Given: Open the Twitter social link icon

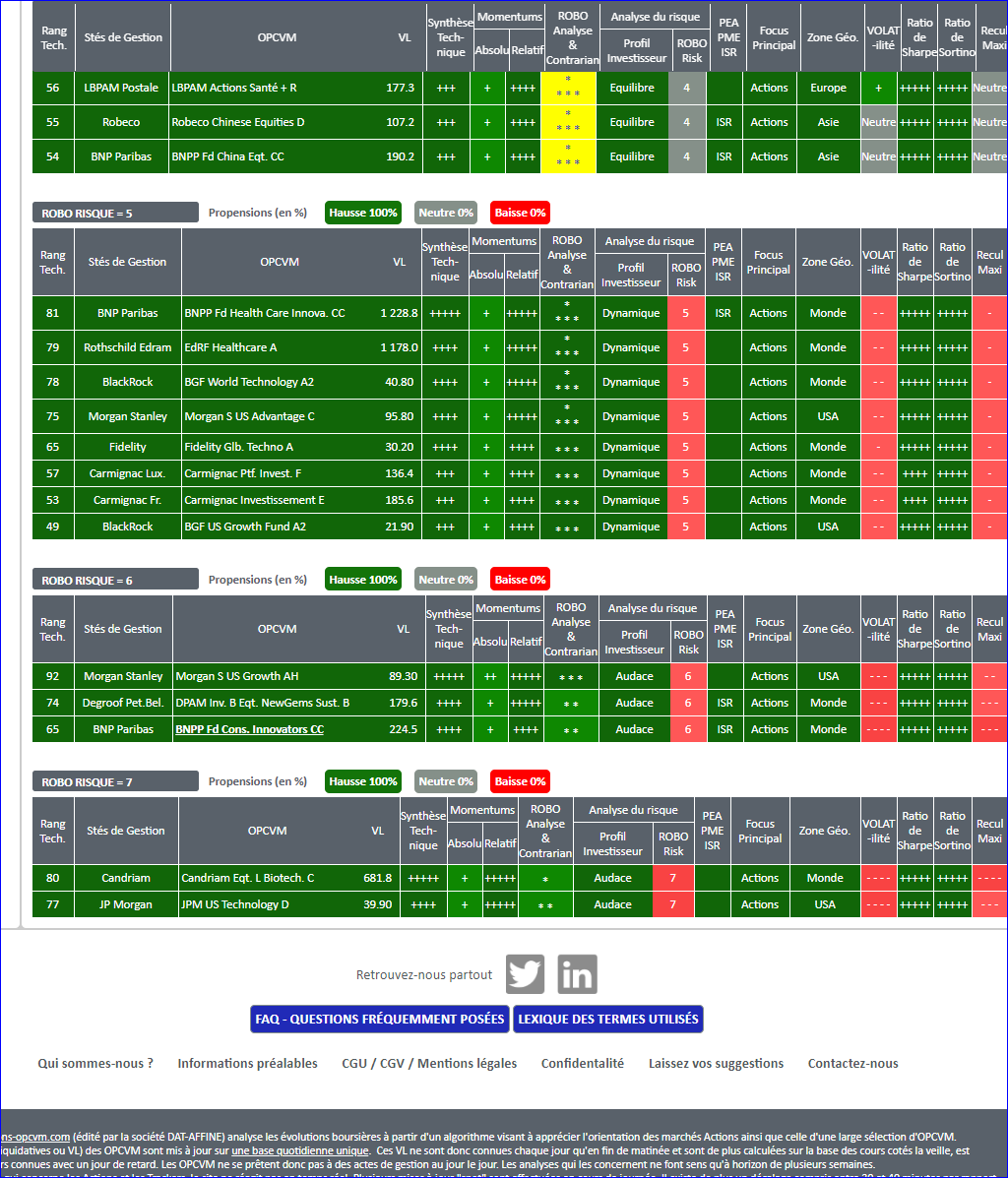Looking at the screenshot, I should click(525, 974).
